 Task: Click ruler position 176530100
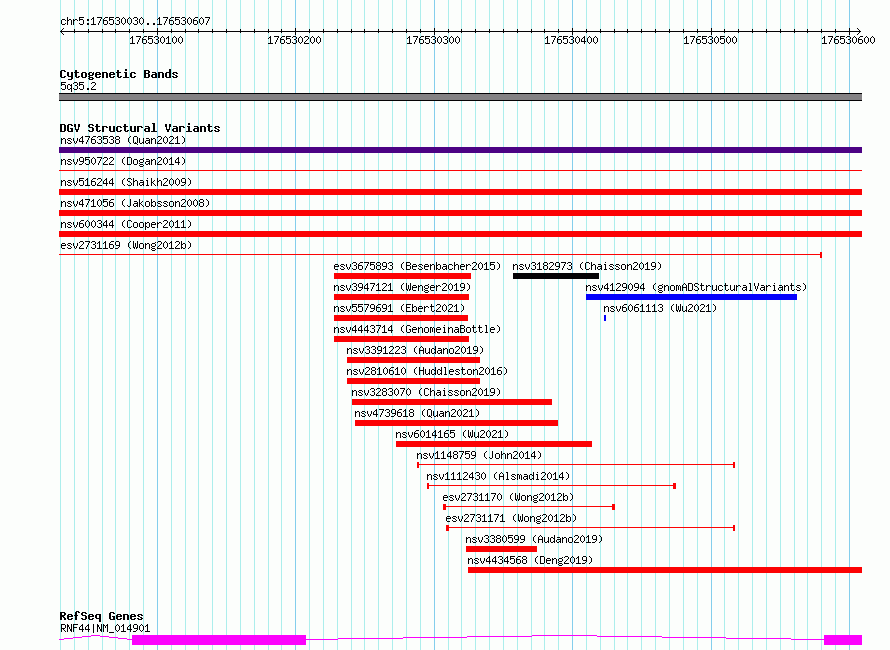pyautogui.click(x=156, y=40)
